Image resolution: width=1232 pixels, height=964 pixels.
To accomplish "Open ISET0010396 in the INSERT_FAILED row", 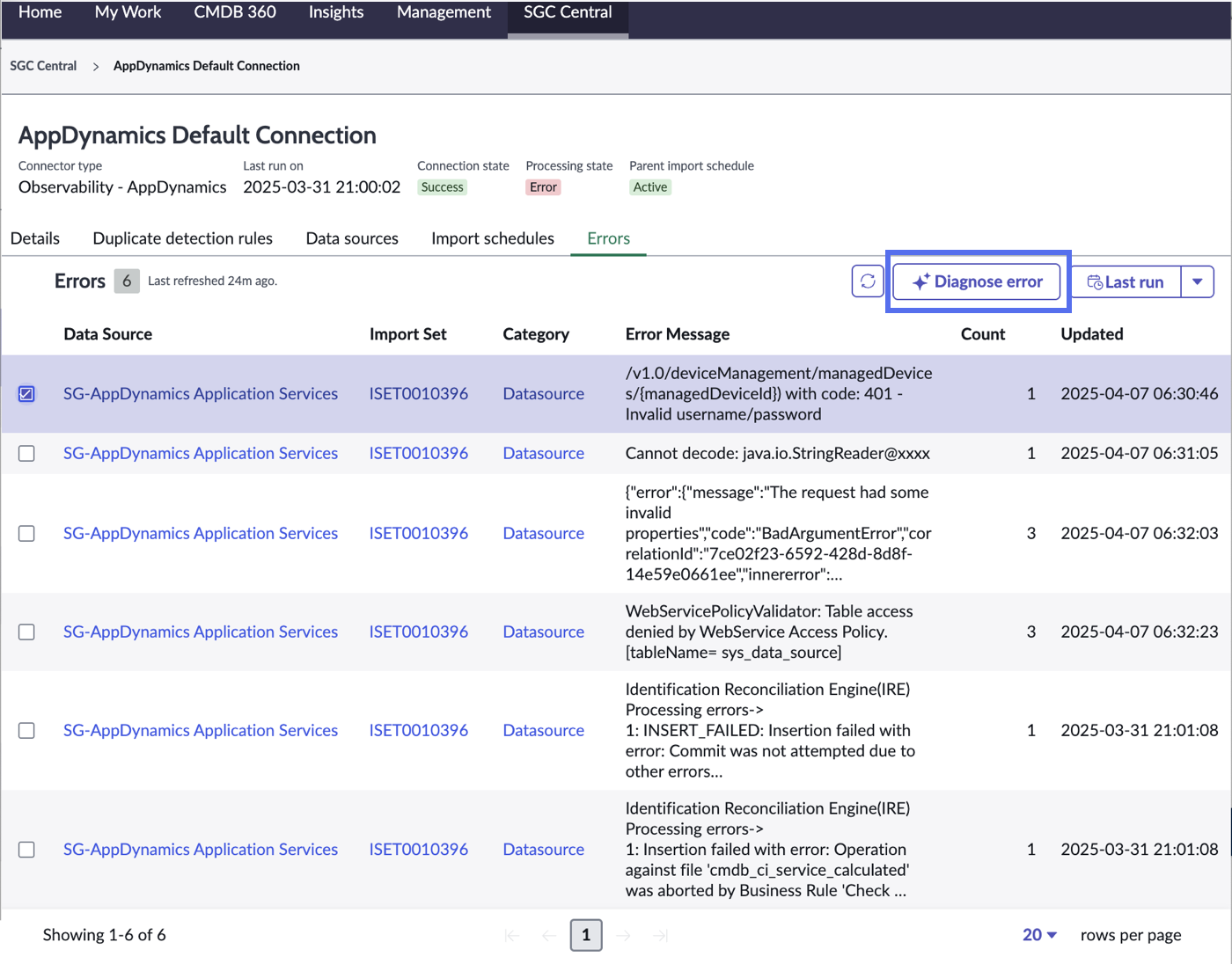I will click(419, 731).
